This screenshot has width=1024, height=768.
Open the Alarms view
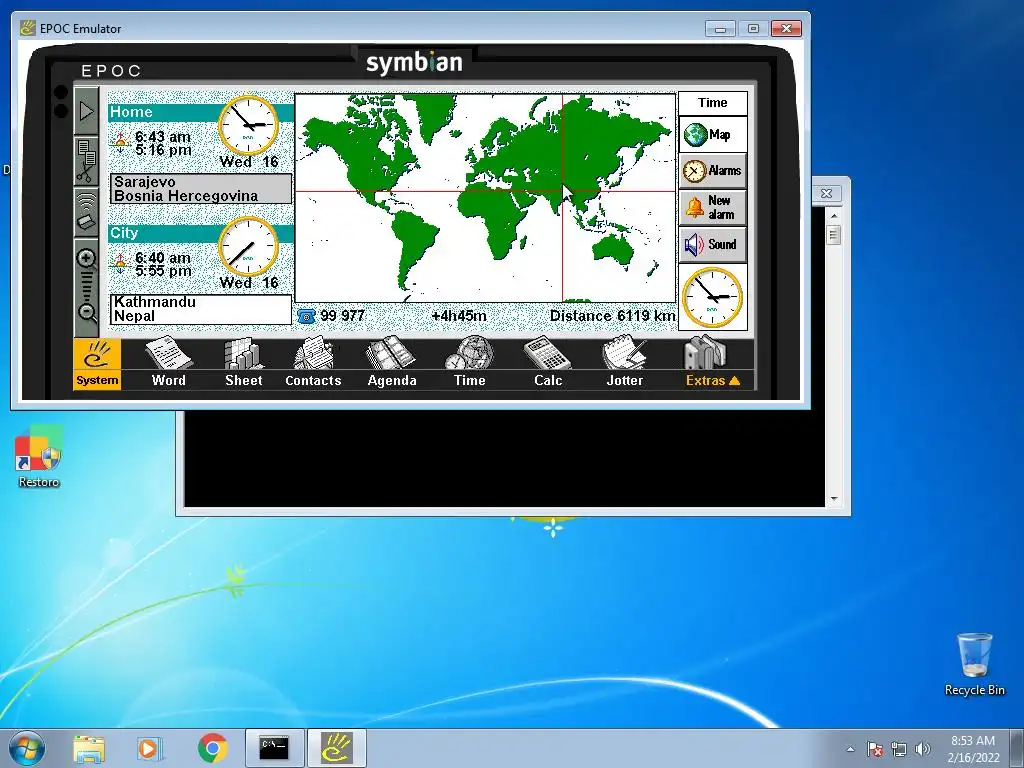(x=712, y=171)
